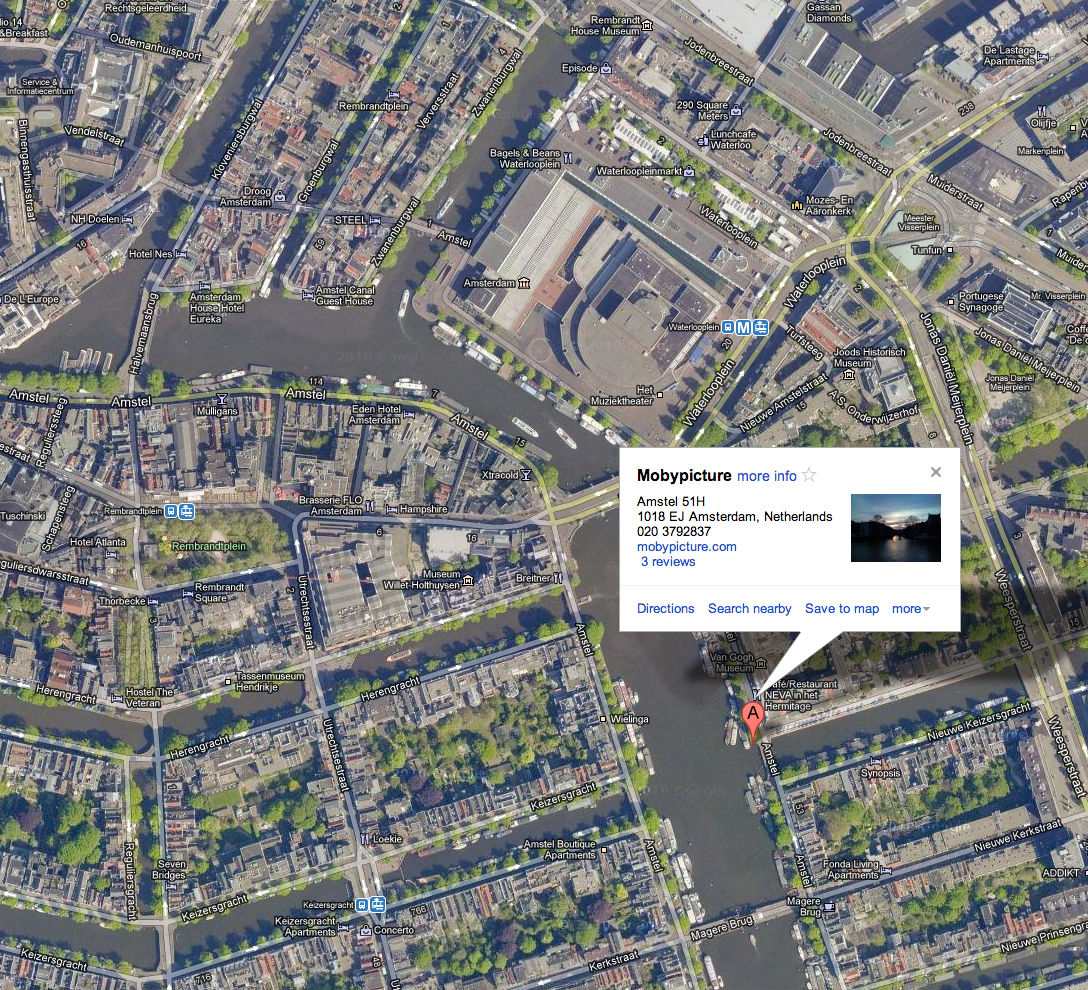The image size is (1088, 990).
Task: Open the 'more info' link
Action: (766, 476)
